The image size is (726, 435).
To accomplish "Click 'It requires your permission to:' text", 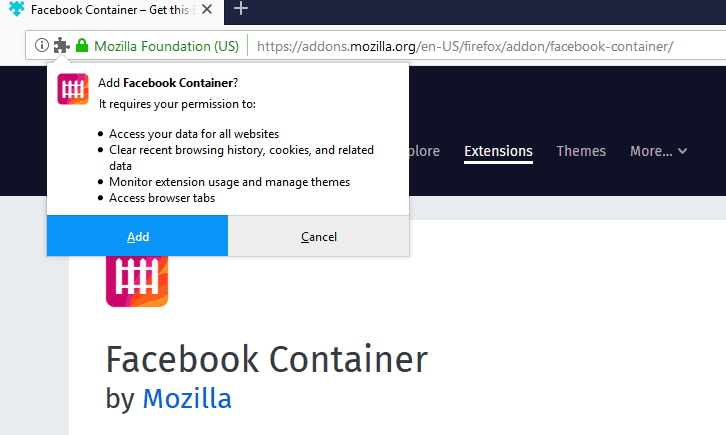I will point(177,104).
